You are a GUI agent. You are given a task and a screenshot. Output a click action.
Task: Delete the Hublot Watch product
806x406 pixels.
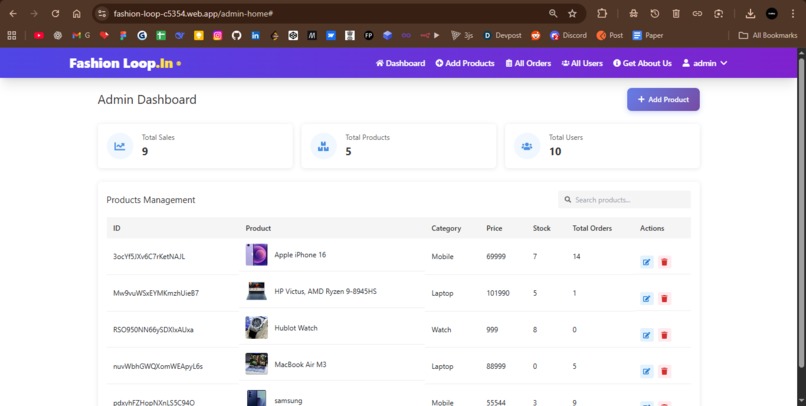(664, 335)
